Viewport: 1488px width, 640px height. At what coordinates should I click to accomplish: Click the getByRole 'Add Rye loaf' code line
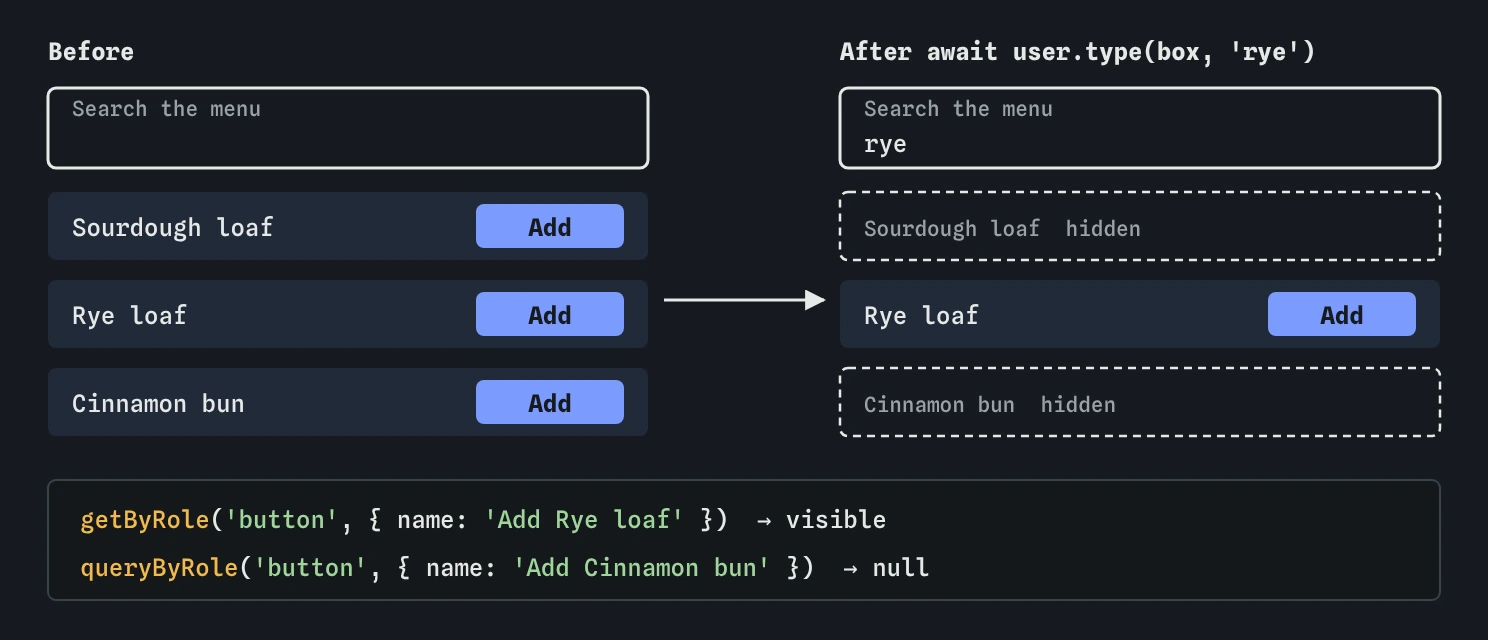[483, 520]
